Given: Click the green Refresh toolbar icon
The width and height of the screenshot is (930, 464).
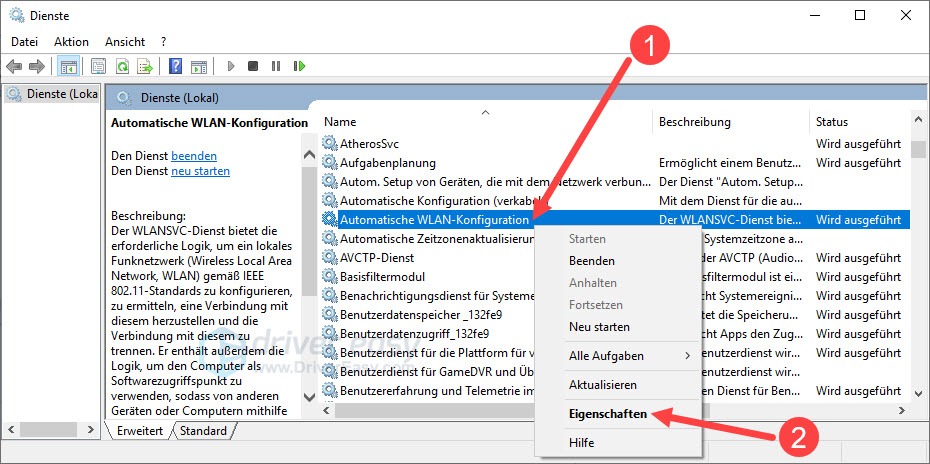Looking at the screenshot, I should [x=122, y=66].
